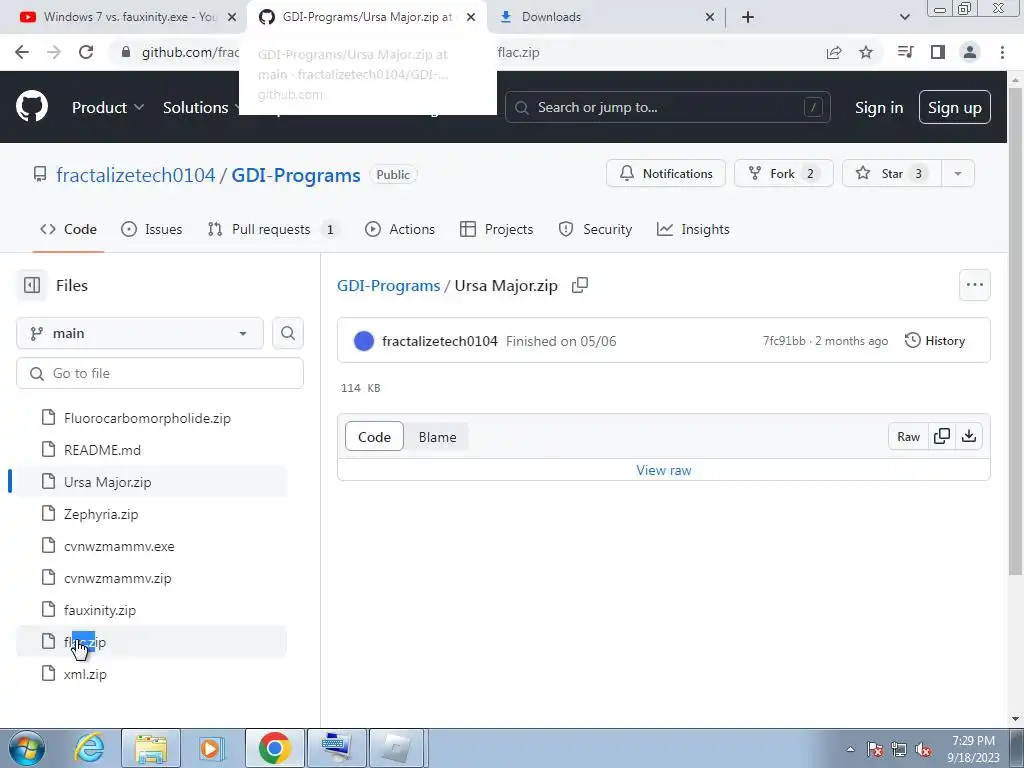The width and height of the screenshot is (1024, 768).
Task: Bookmark this page with the star icon
Action: coord(866,52)
